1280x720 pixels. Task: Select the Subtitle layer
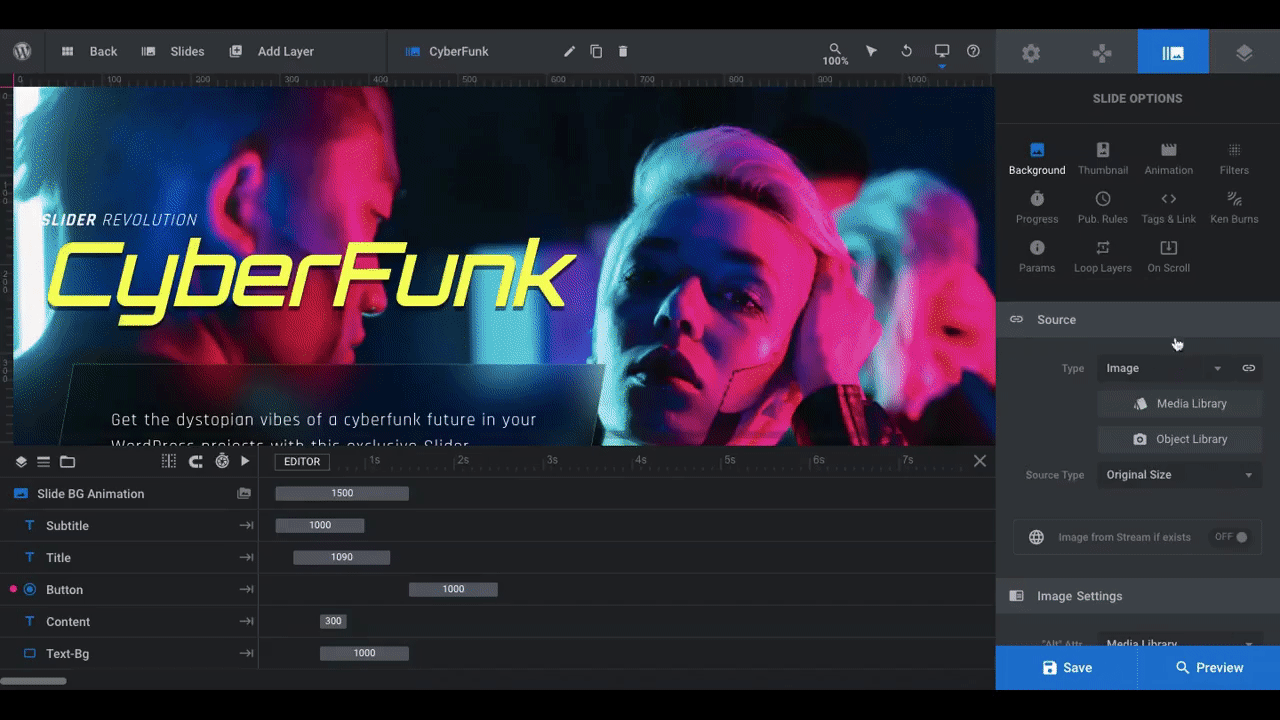[x=129, y=526]
